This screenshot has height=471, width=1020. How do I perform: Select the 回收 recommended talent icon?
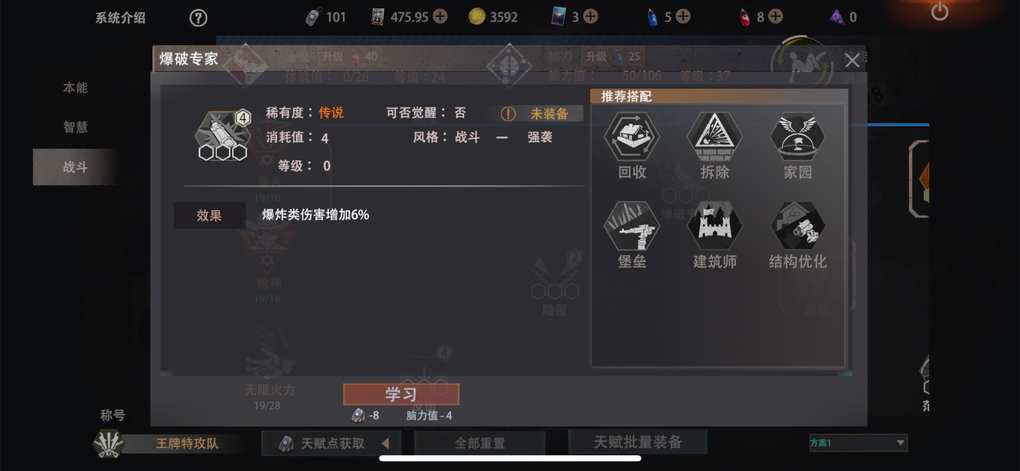[x=631, y=137]
